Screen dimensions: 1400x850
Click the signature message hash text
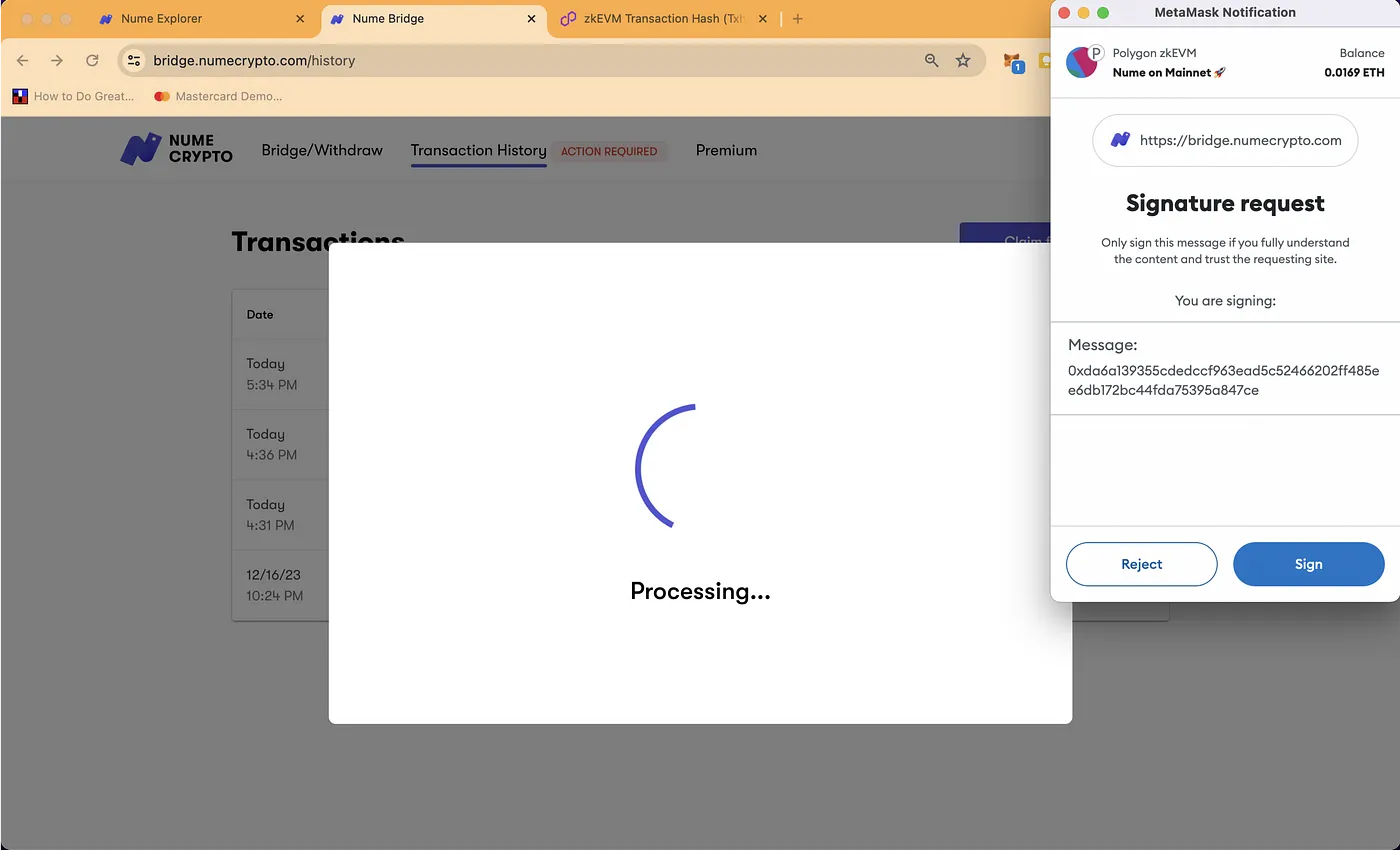pos(1223,380)
